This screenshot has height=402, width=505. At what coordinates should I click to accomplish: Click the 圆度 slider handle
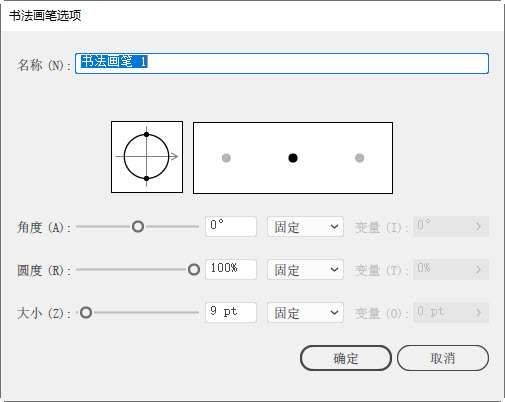click(x=194, y=269)
